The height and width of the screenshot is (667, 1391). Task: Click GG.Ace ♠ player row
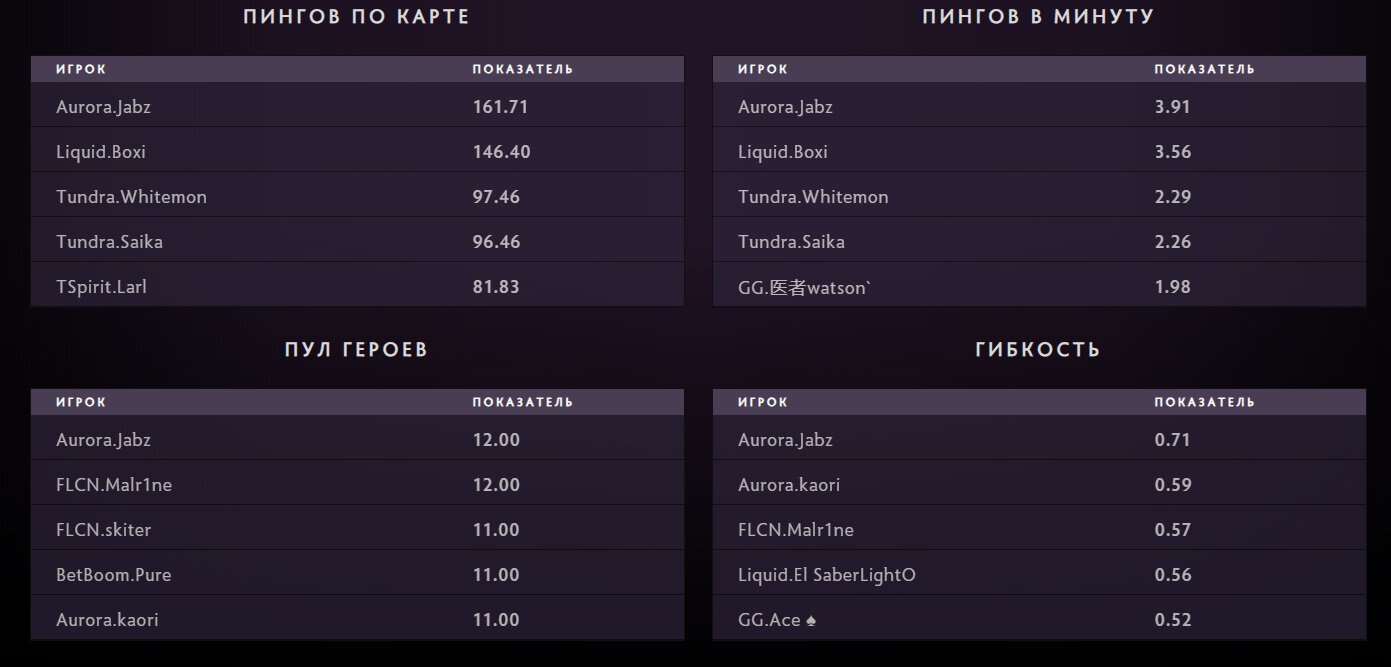pyautogui.click(x=777, y=620)
